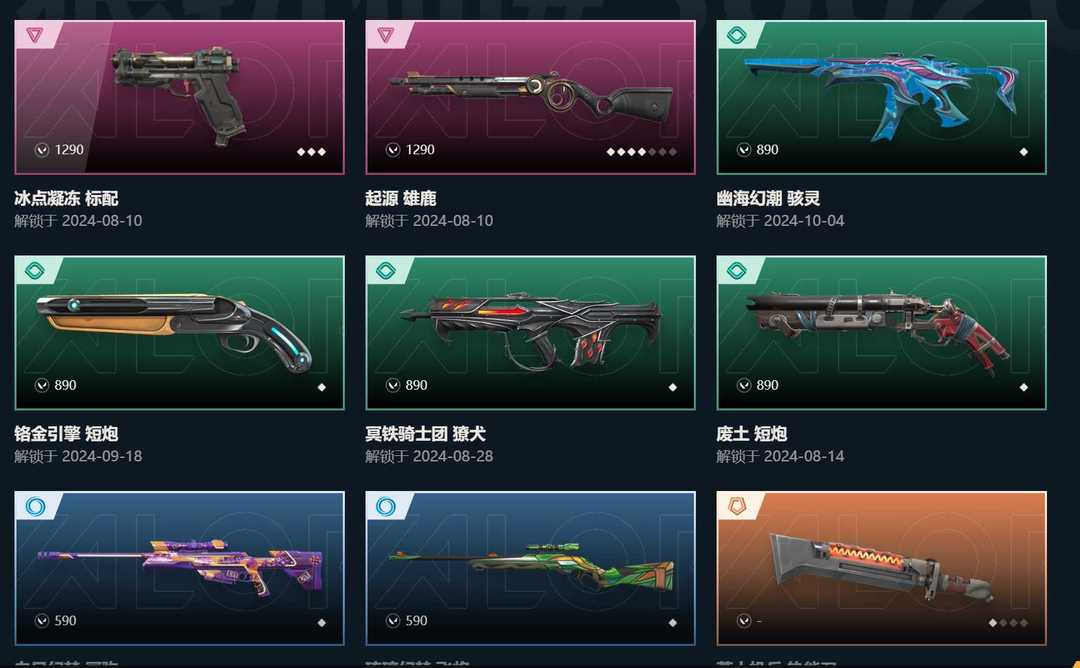This screenshot has height=668, width=1080.
Task: Click the VP currency icon beside 1290 on 冰点凝冻
Action: click(42, 149)
